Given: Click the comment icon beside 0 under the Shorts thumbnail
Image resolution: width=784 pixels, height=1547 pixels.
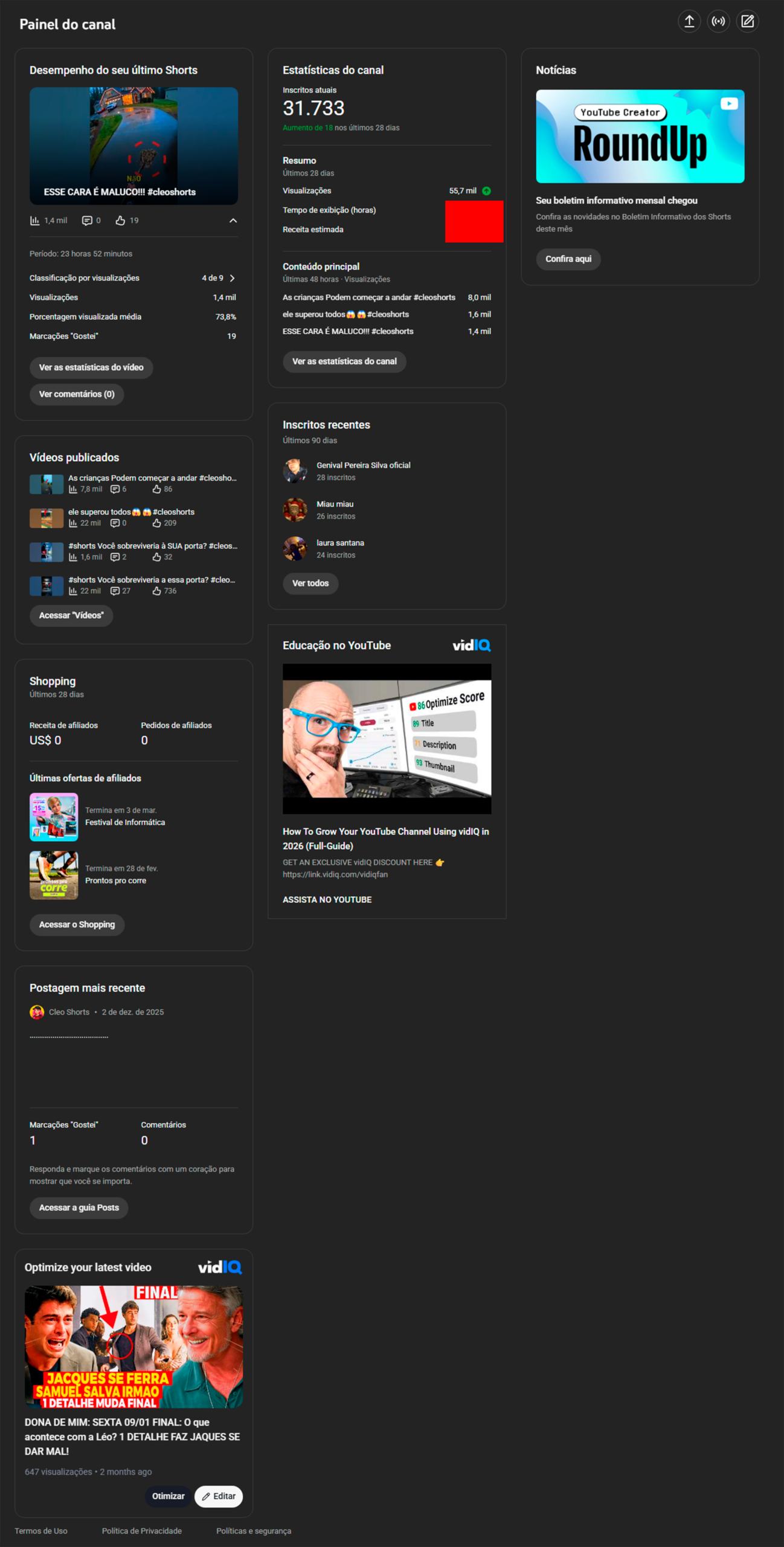Looking at the screenshot, I should coord(87,221).
